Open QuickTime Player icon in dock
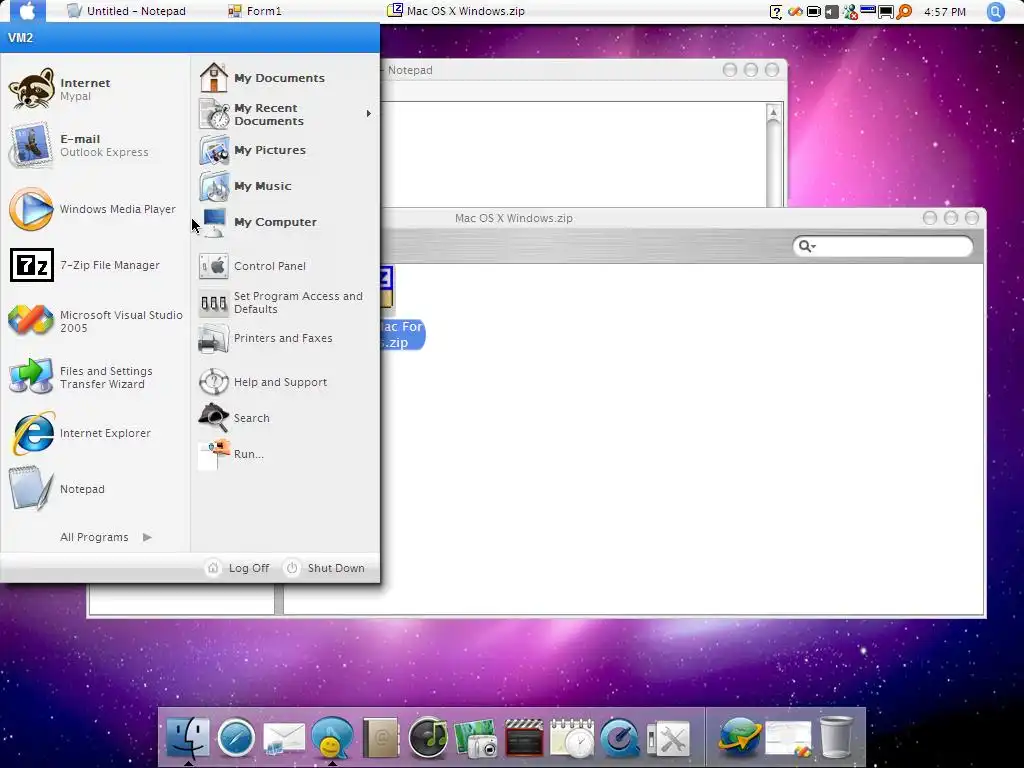The image size is (1024, 768). tap(620, 738)
